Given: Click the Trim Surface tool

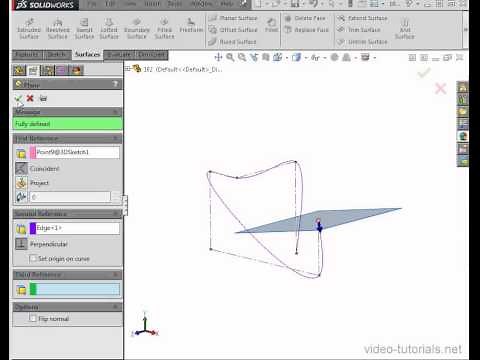Looking at the screenshot, I should 359,30.
